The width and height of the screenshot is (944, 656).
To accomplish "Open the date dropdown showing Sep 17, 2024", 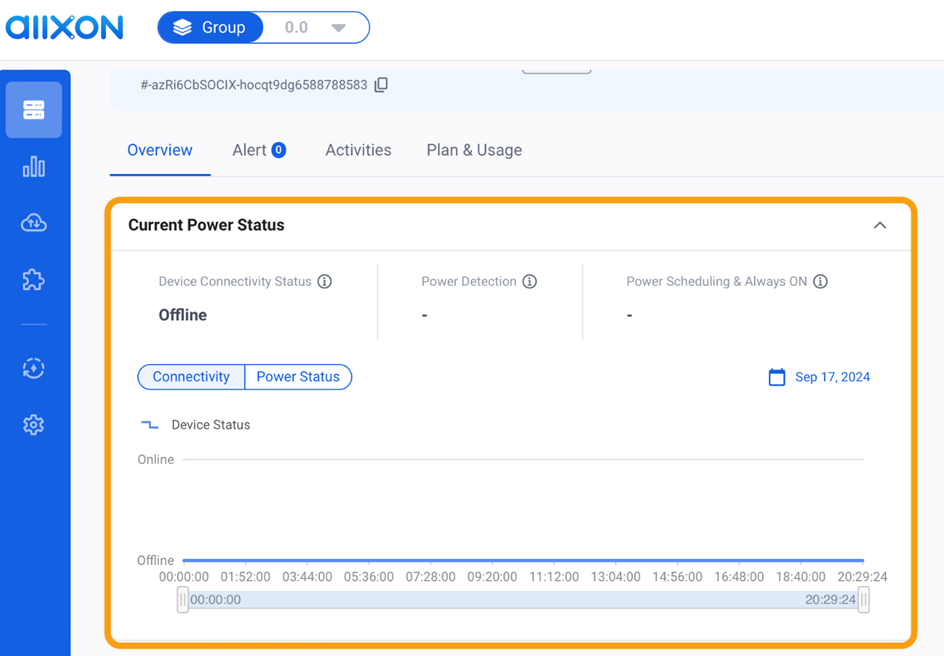I will pos(830,377).
